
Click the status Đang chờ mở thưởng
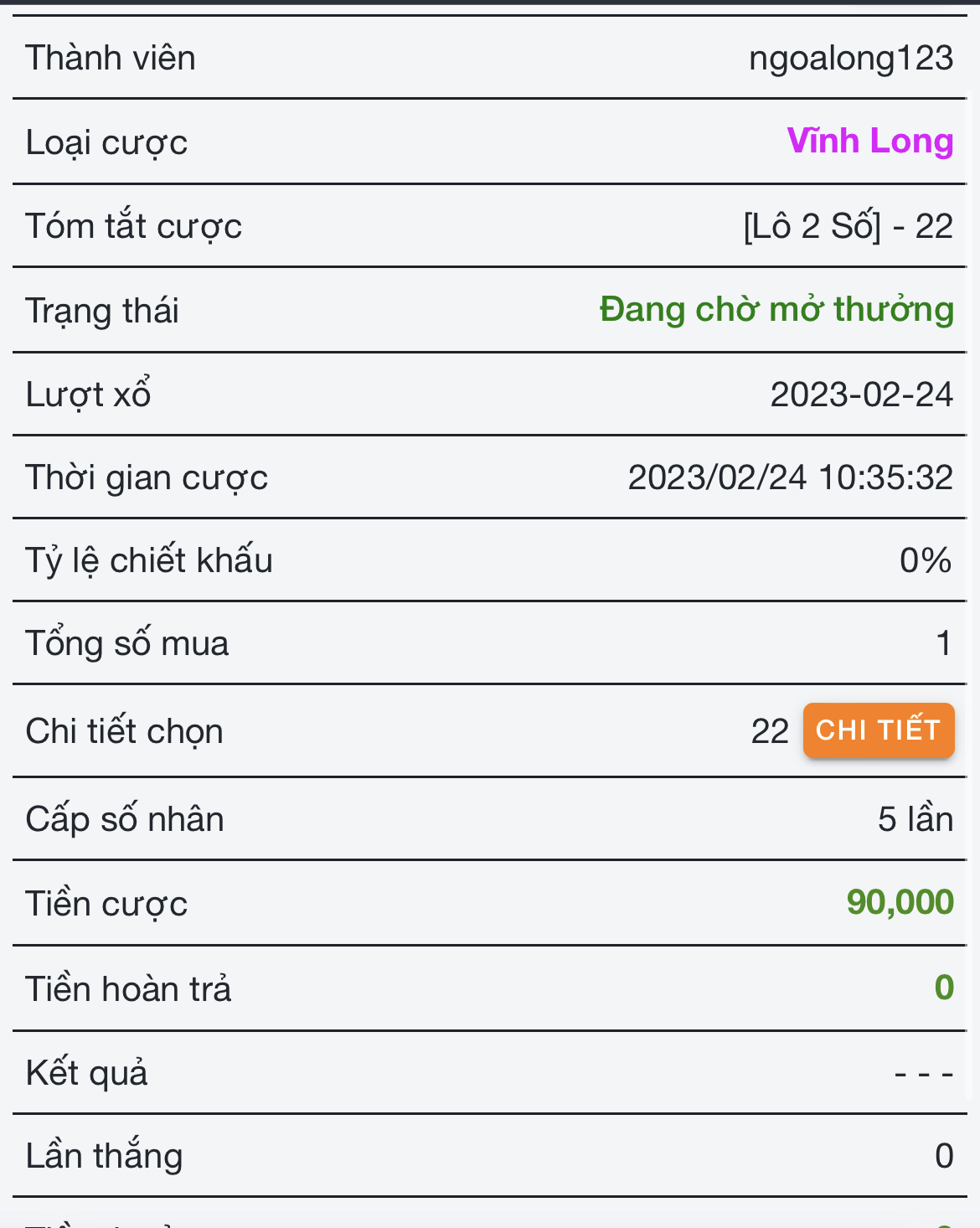776,309
